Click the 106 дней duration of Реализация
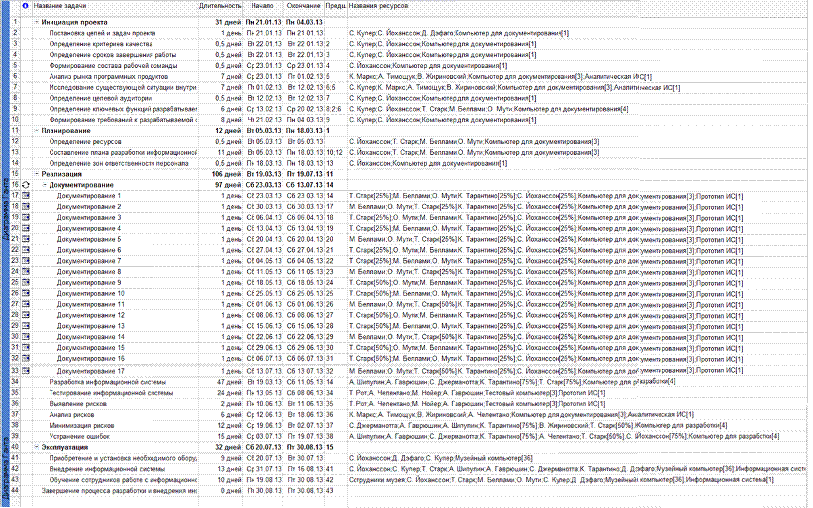The height and width of the screenshot is (508, 813). (x=227, y=174)
